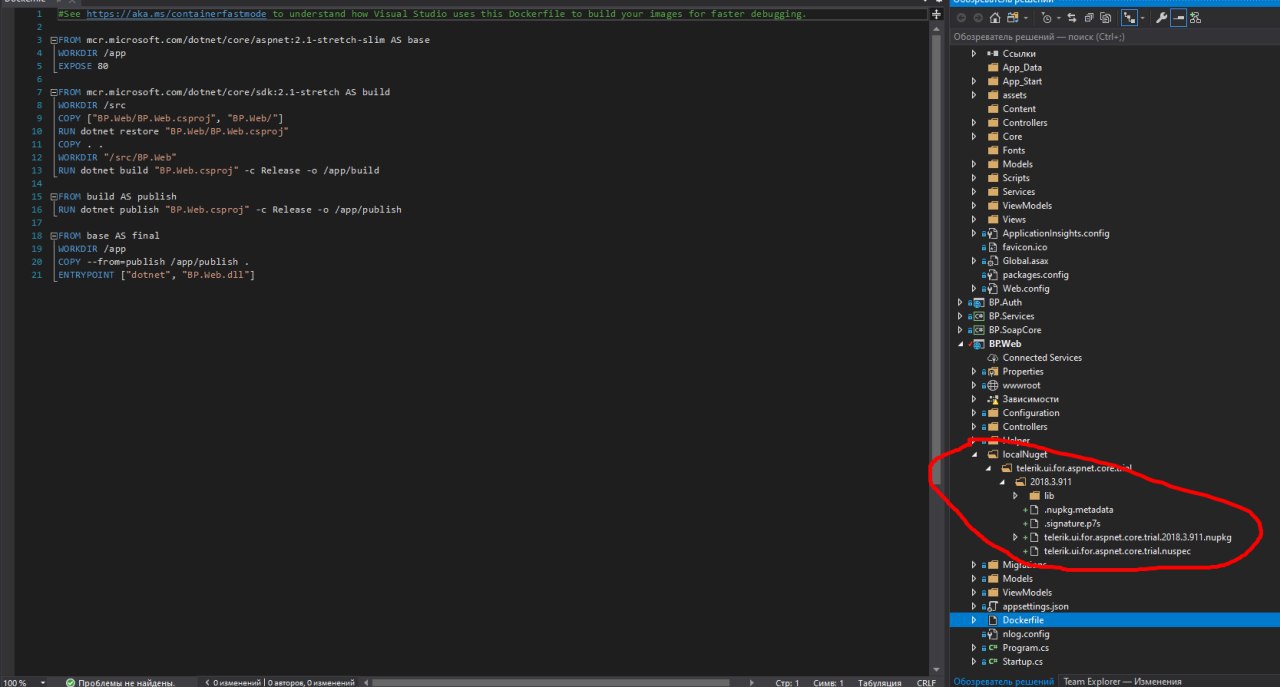
Task: Select the Web.config file
Action: pyautogui.click(x=1026, y=289)
